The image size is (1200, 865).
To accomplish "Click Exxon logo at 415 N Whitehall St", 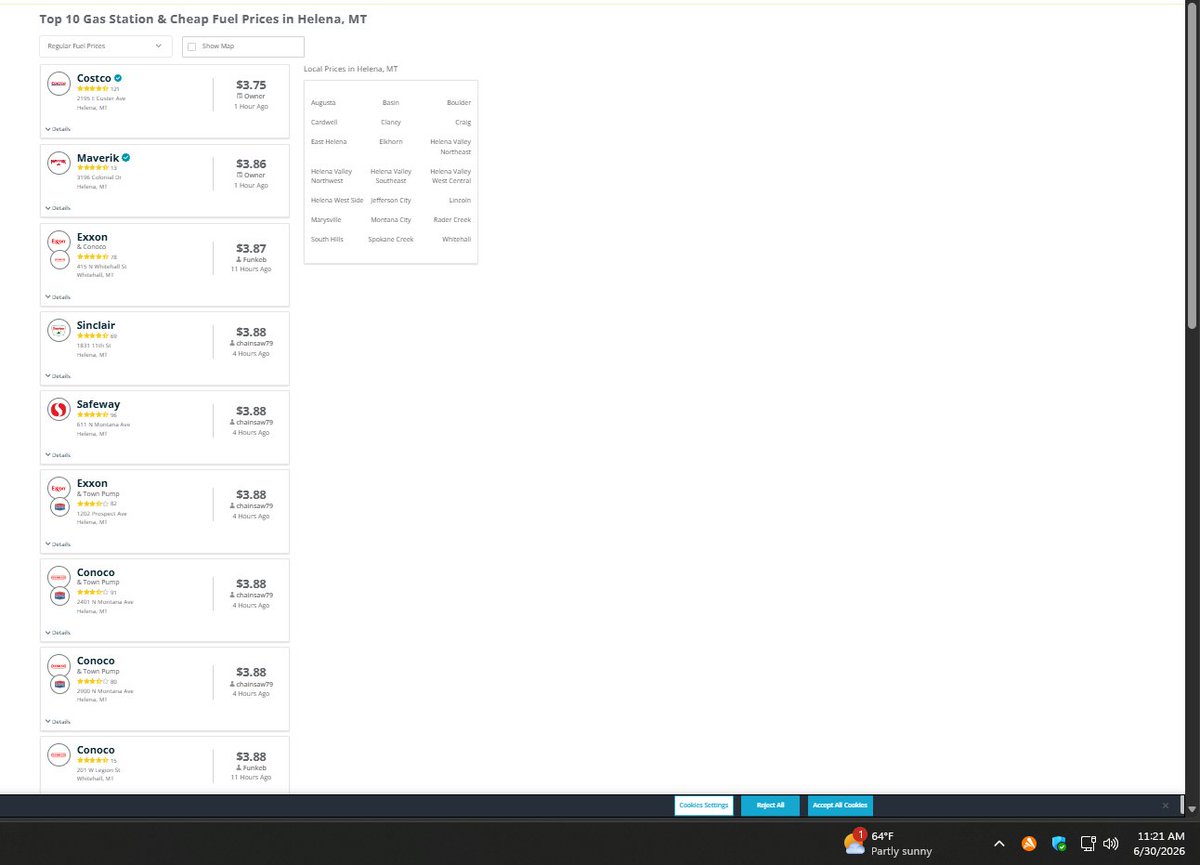I will 59,241.
